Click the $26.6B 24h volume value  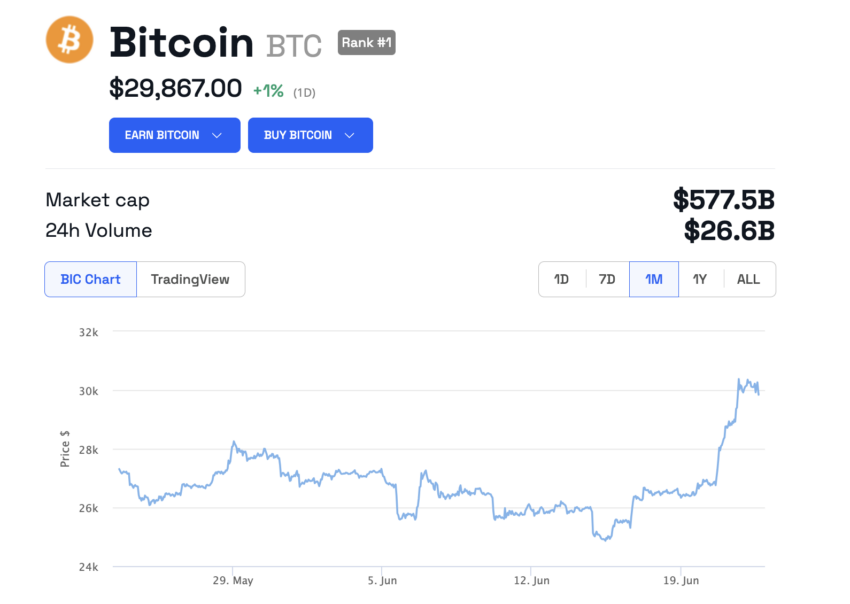coord(729,231)
